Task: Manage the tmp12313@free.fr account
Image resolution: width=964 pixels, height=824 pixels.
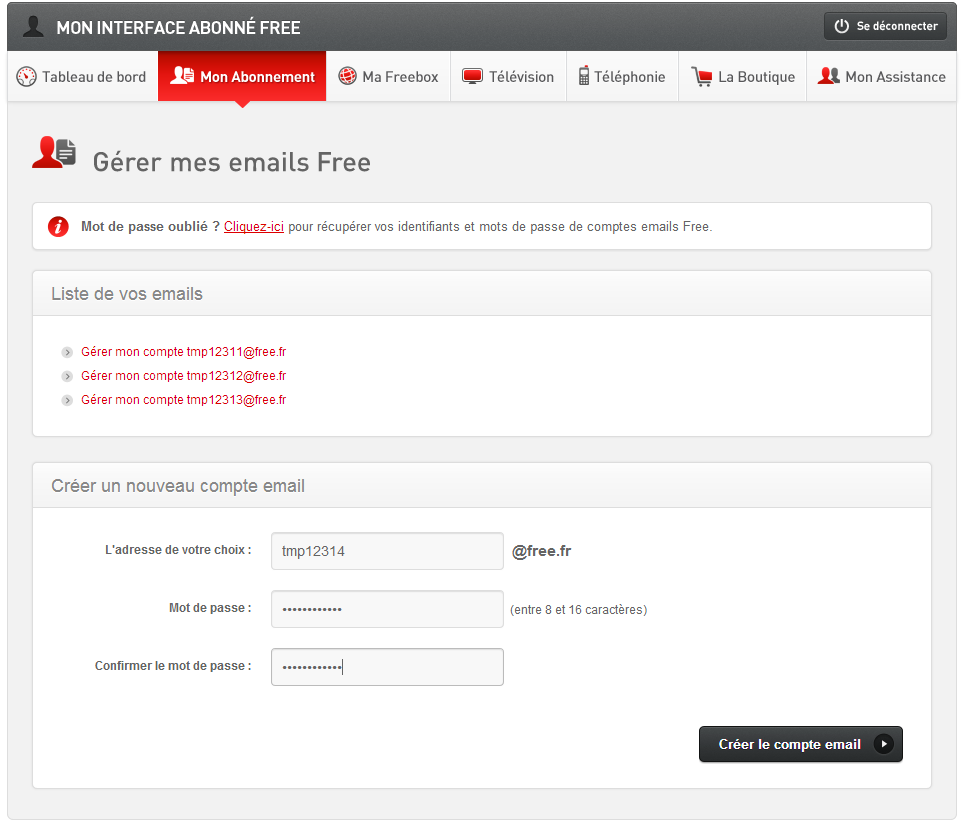Action: [x=183, y=400]
